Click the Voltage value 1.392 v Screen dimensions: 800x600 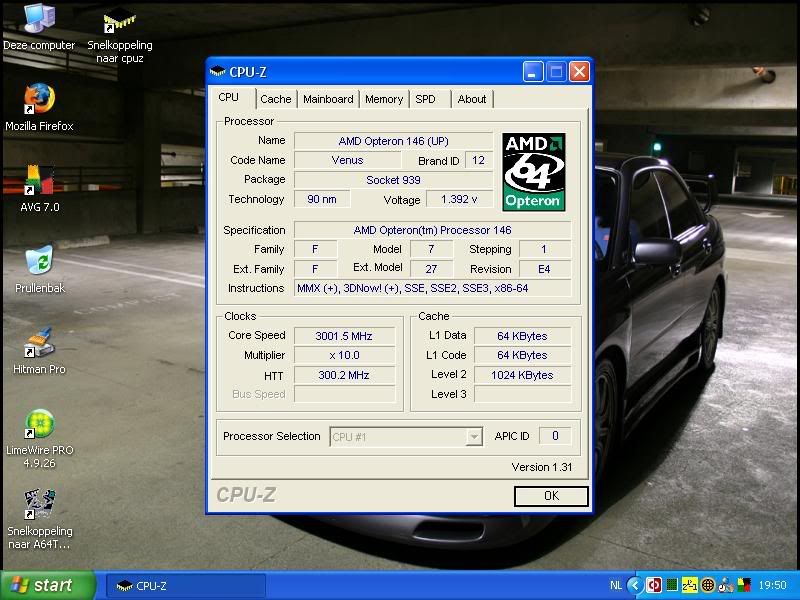(459, 199)
